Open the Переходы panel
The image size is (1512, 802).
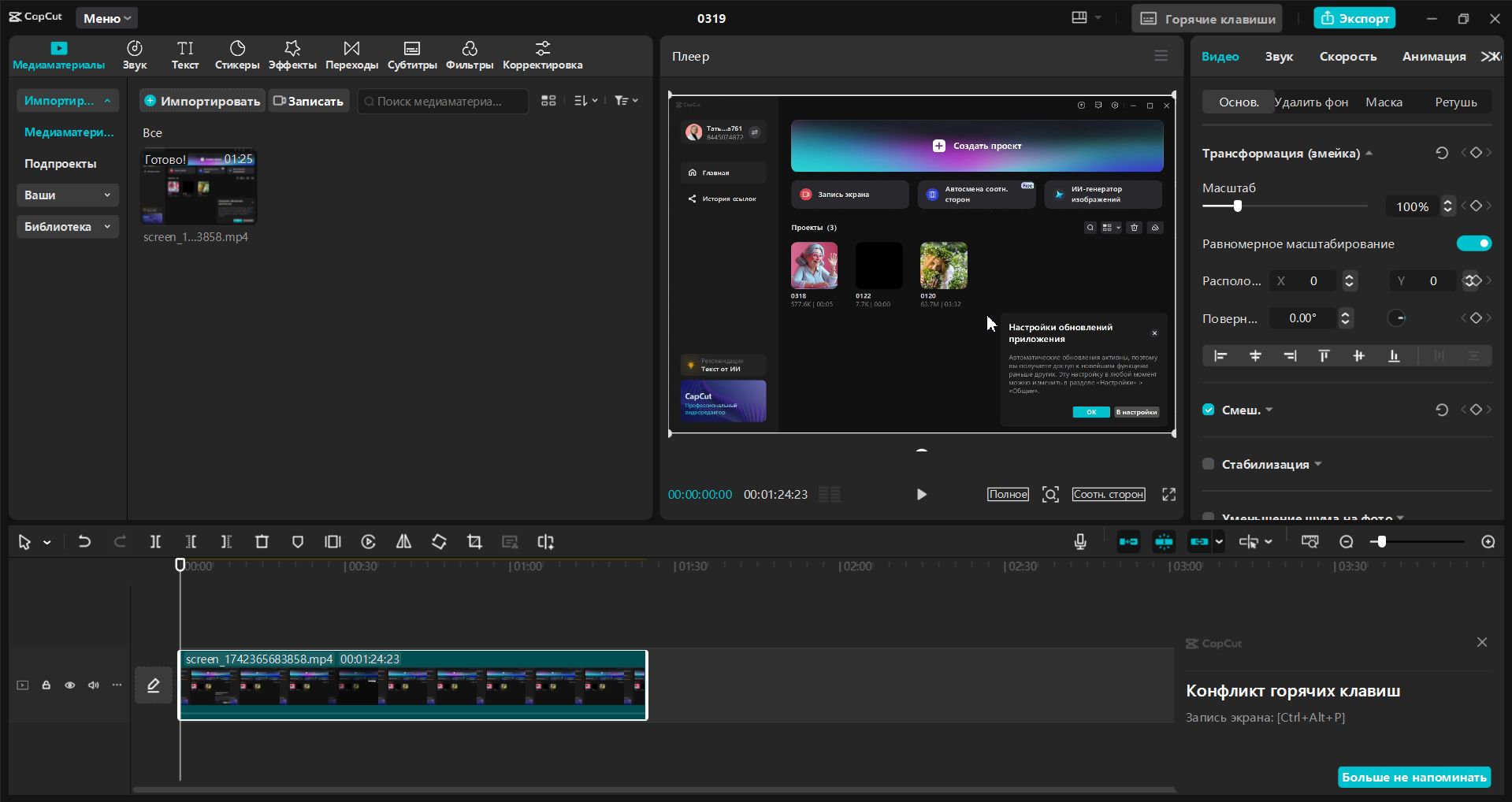351,55
